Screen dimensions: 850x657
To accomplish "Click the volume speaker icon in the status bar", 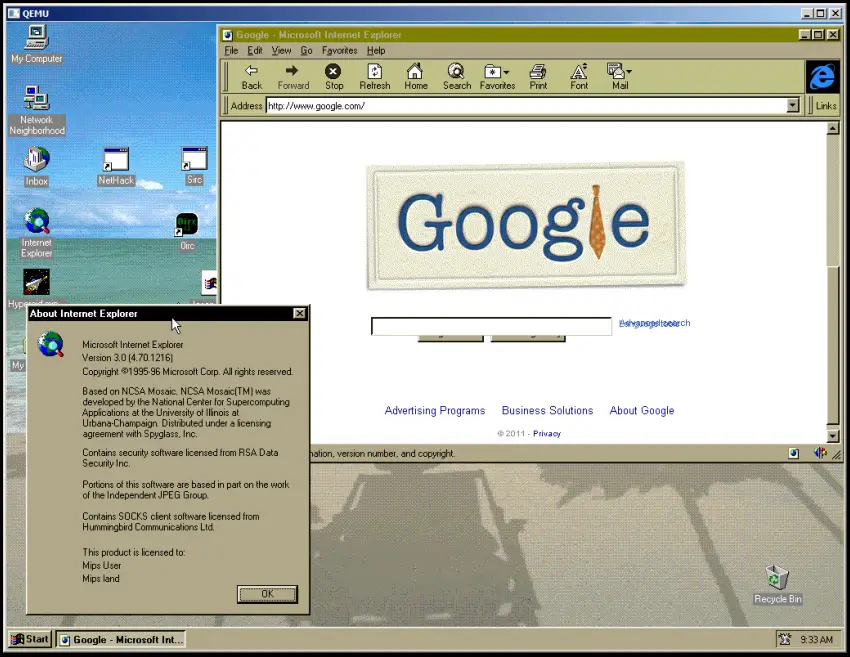I will pos(820,453).
